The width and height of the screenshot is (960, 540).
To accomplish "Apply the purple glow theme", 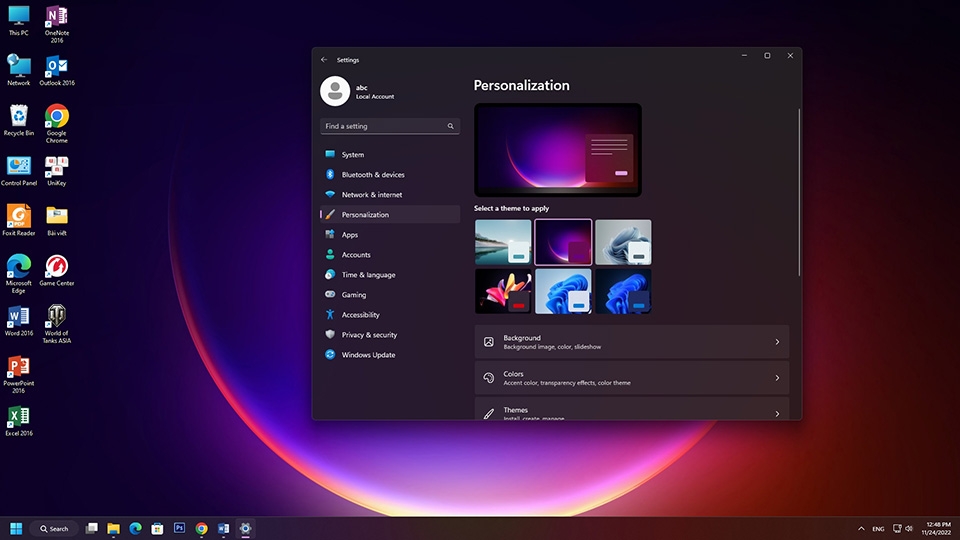I will point(563,242).
